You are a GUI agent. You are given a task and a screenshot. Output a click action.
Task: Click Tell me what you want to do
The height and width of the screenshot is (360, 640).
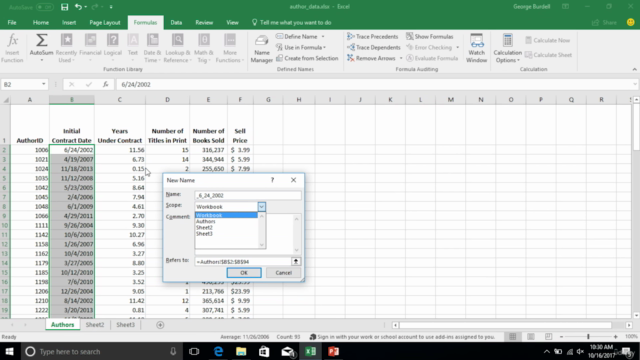291,22
